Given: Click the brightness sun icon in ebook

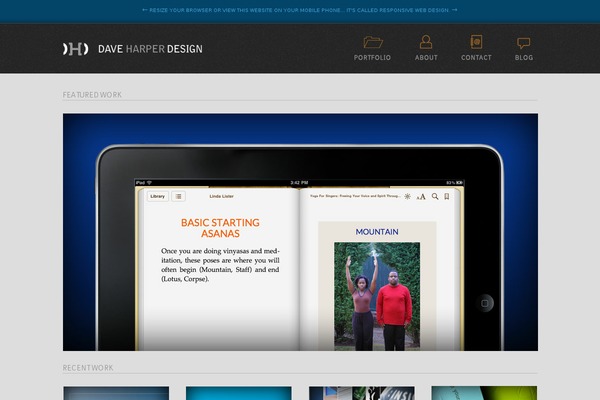Looking at the screenshot, I should 408,196.
